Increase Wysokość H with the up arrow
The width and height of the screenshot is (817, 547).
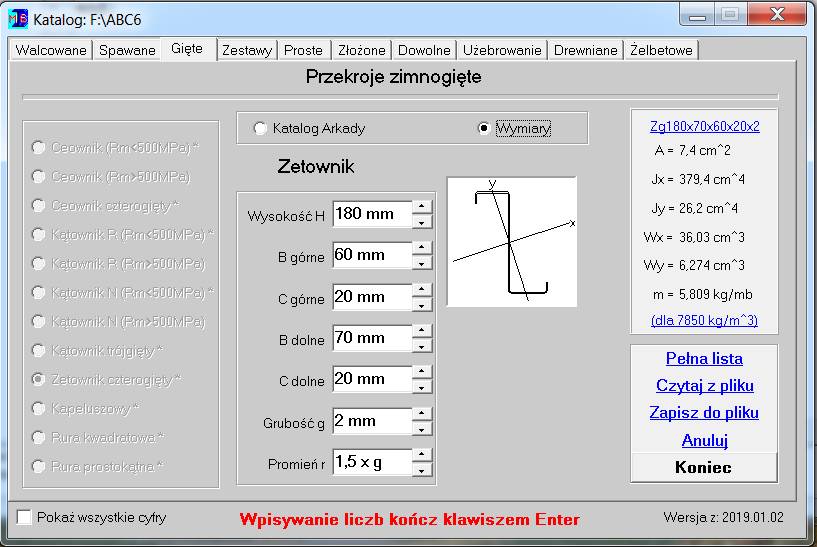[x=423, y=207]
